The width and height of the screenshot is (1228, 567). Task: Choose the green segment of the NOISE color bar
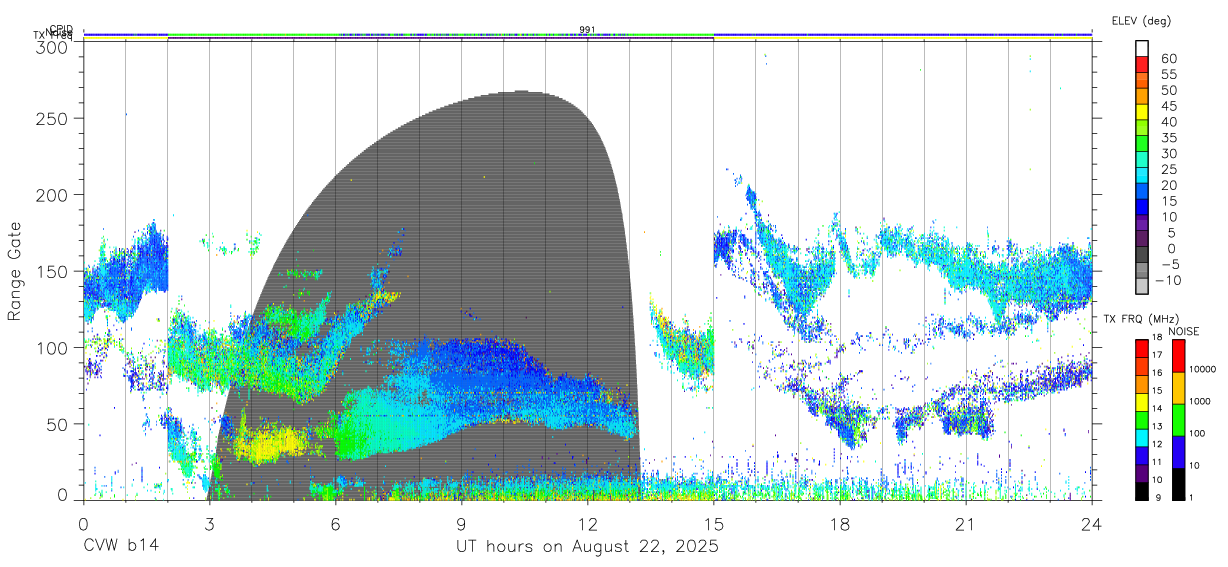pos(1179,419)
